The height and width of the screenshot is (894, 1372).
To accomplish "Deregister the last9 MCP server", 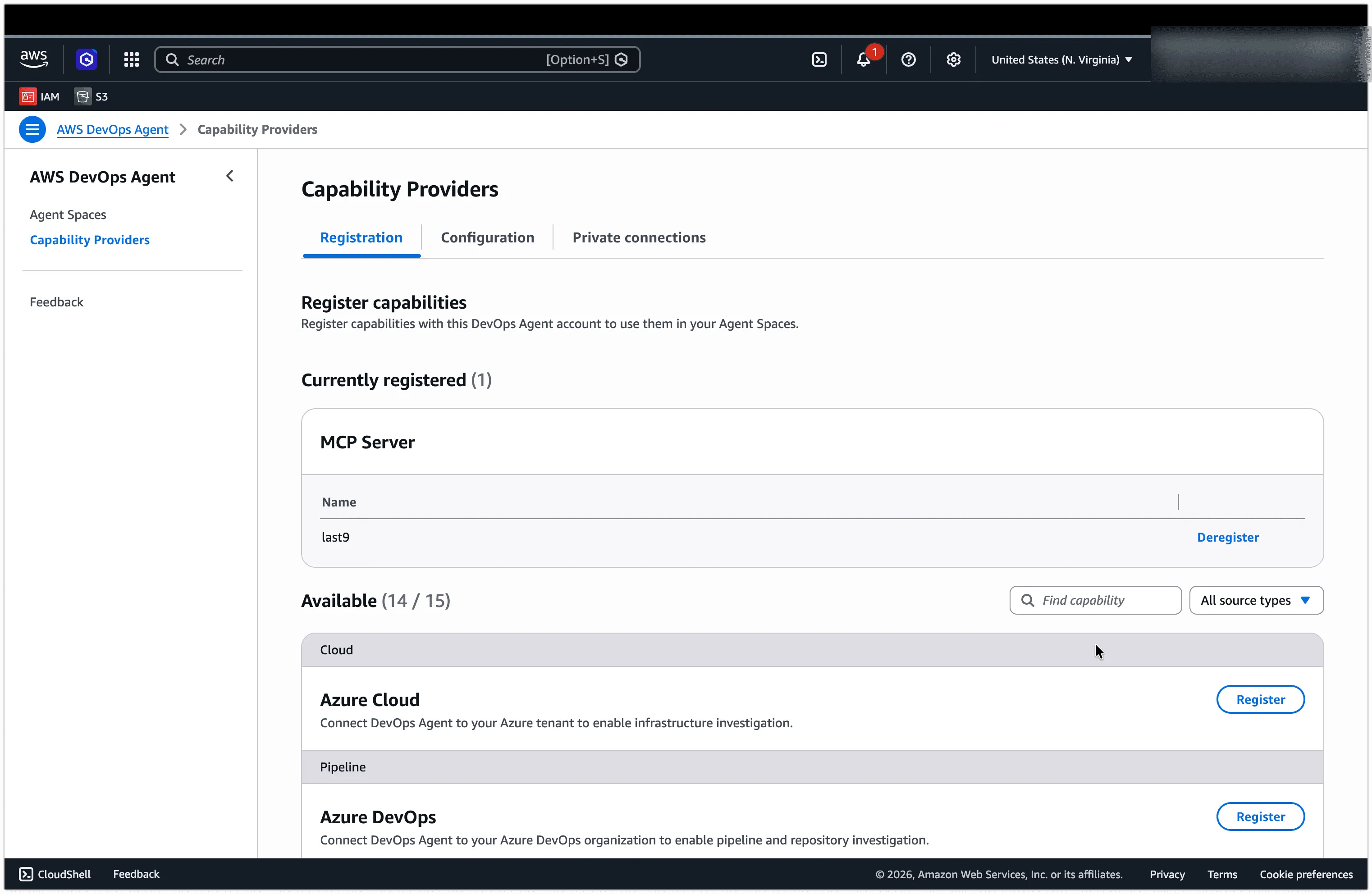I will pyautogui.click(x=1228, y=537).
